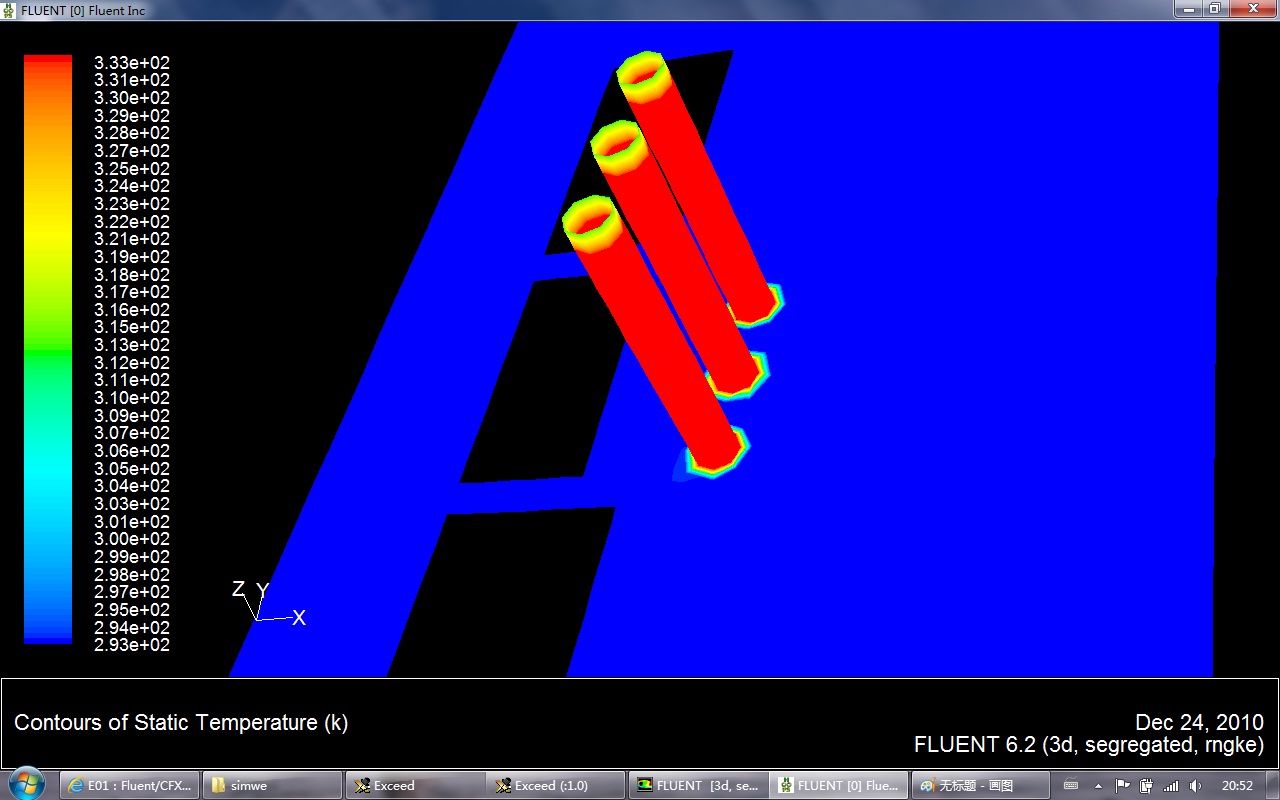Viewport: 1280px width, 800px height.
Task: Show hidden system tray icons
Action: [1098, 786]
